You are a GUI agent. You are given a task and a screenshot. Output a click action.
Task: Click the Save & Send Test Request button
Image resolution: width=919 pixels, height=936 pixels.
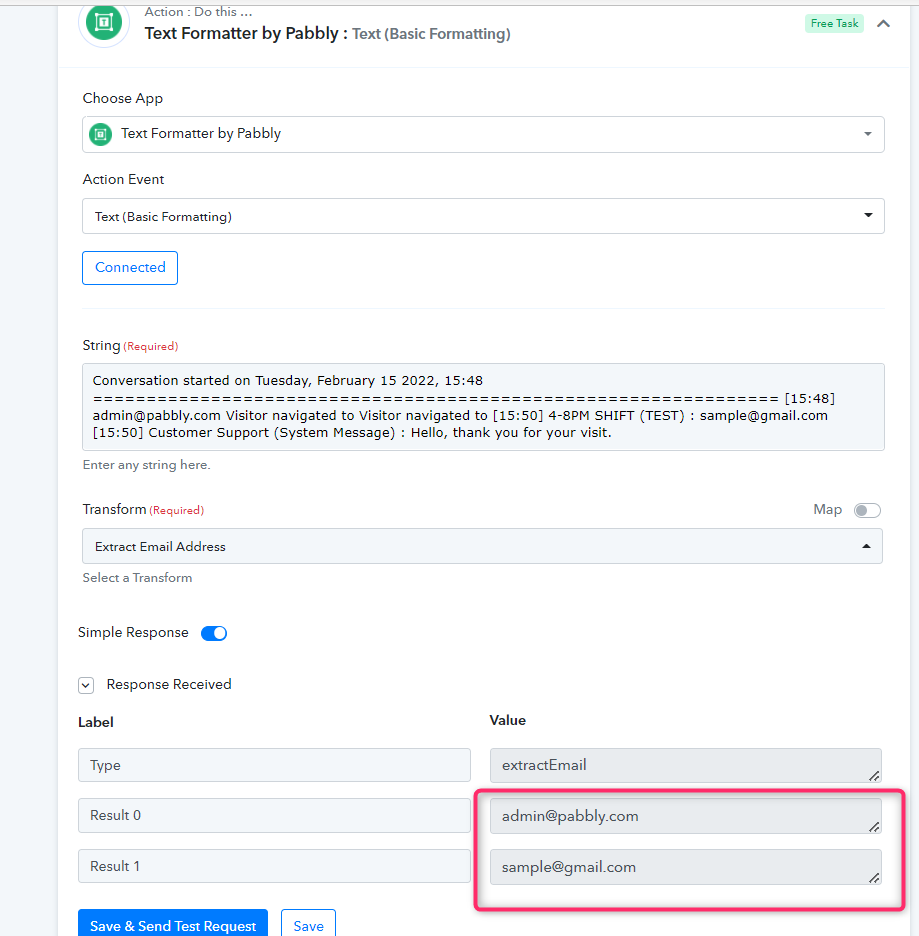point(173,925)
